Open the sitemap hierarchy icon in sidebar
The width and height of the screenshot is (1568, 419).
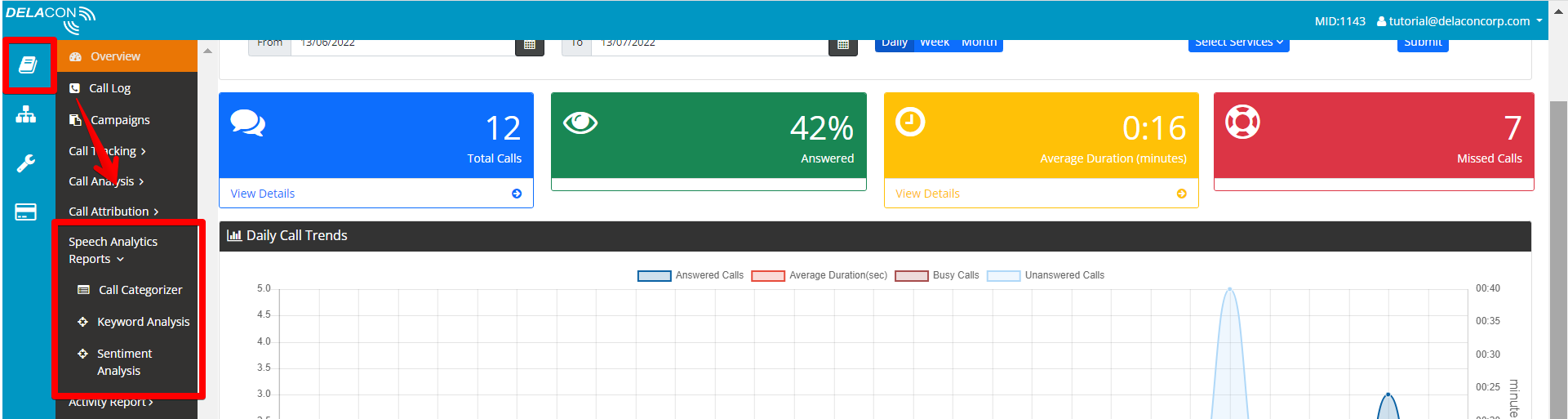pos(26,114)
